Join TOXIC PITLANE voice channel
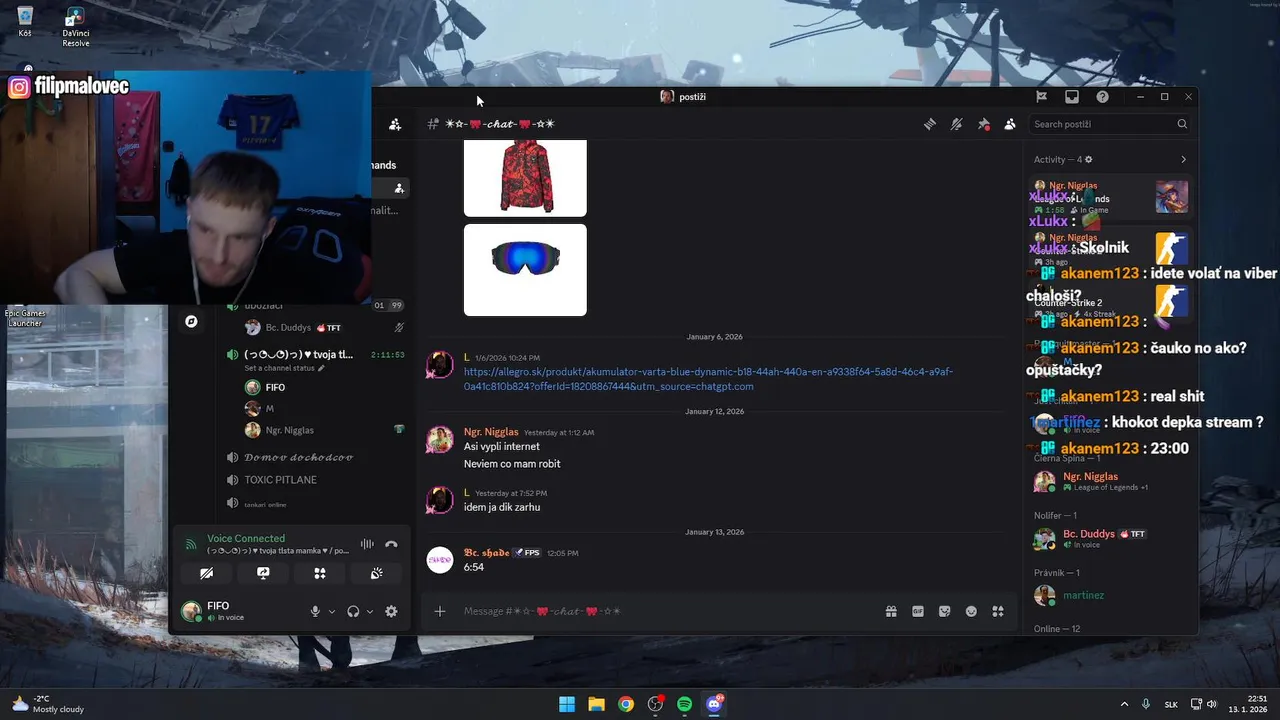Viewport: 1280px width, 720px height. tap(280, 480)
